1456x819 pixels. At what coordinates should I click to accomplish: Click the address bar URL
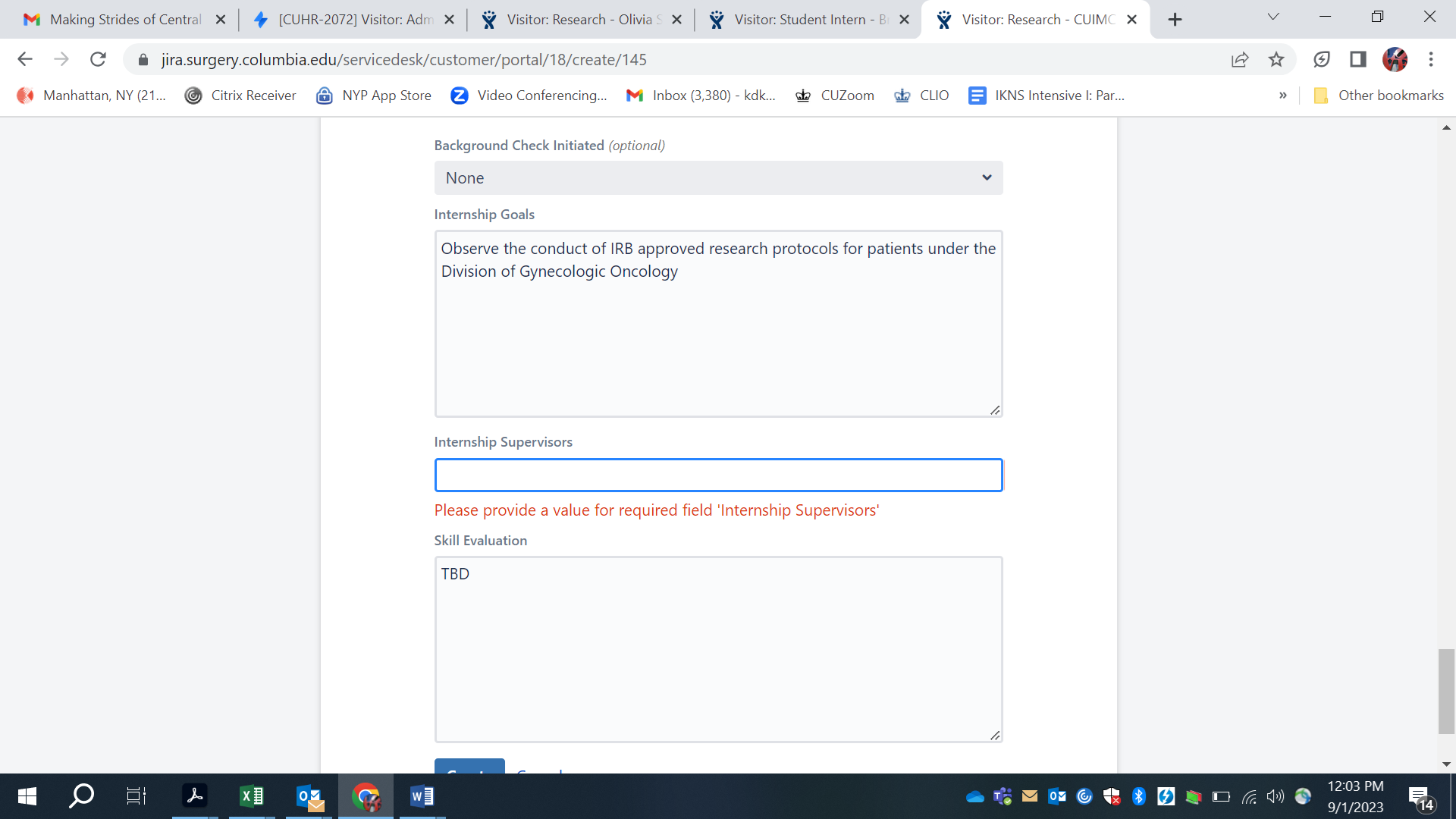403,59
